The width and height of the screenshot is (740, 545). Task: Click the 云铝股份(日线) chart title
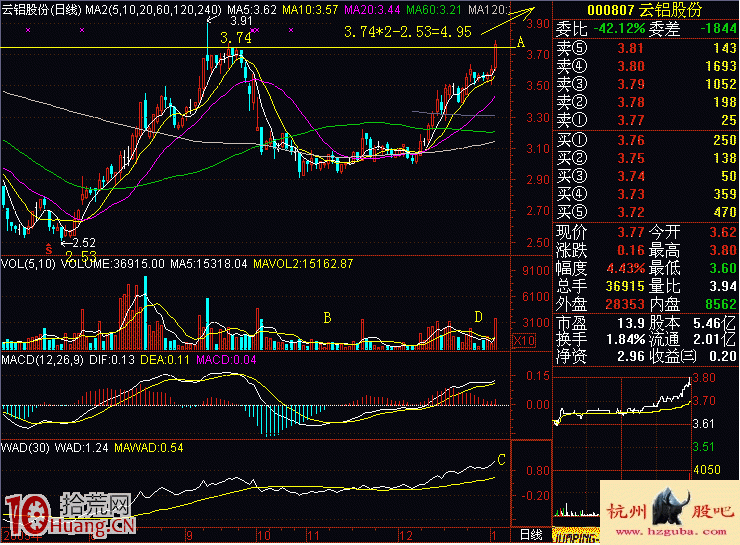42,9
